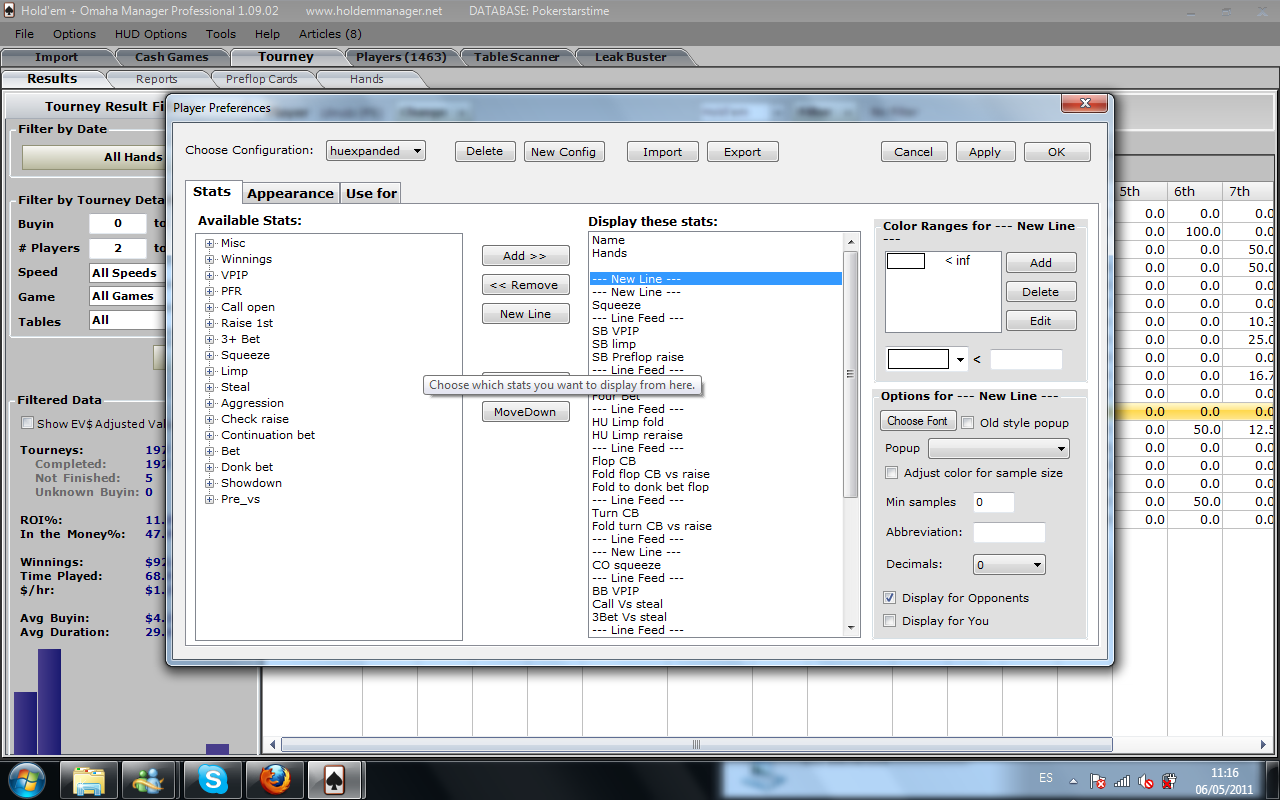
Task: Expand the Misc stats node
Action: (210, 243)
